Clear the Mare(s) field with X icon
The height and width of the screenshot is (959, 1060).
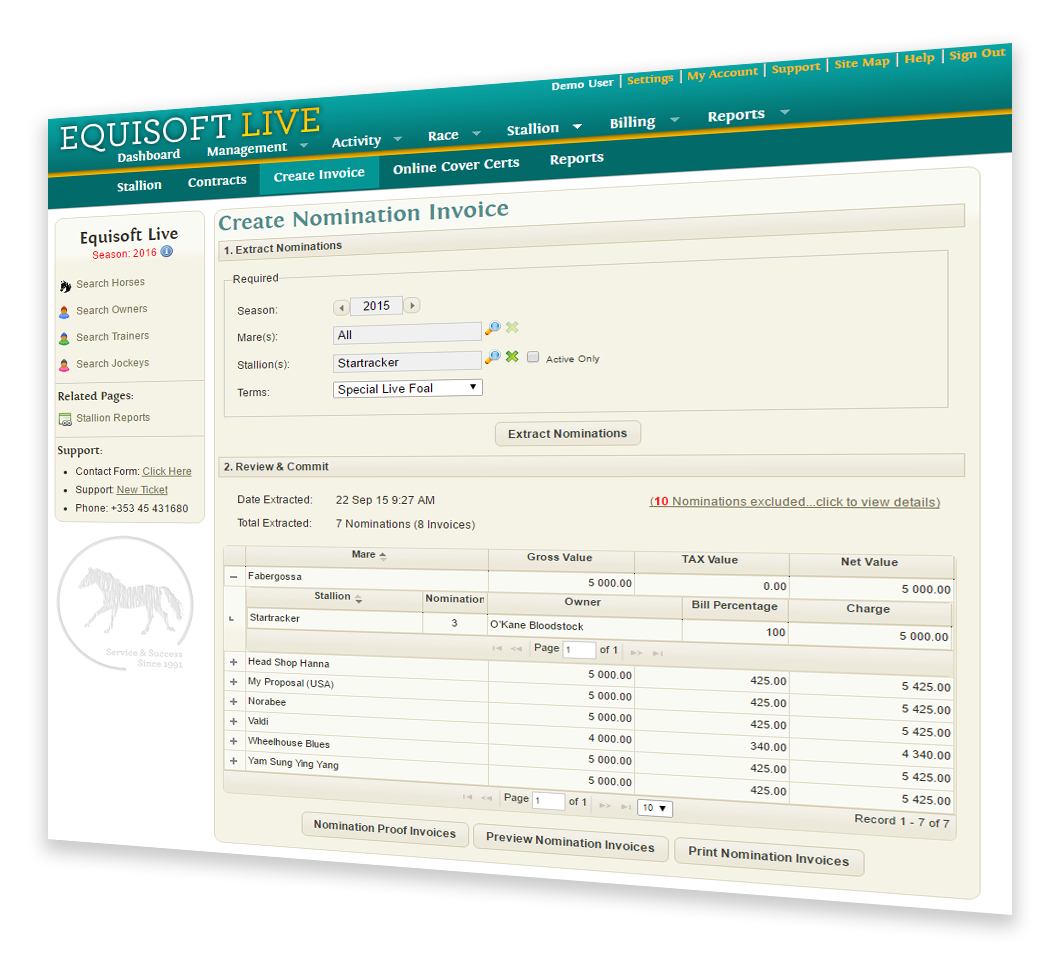[x=512, y=327]
